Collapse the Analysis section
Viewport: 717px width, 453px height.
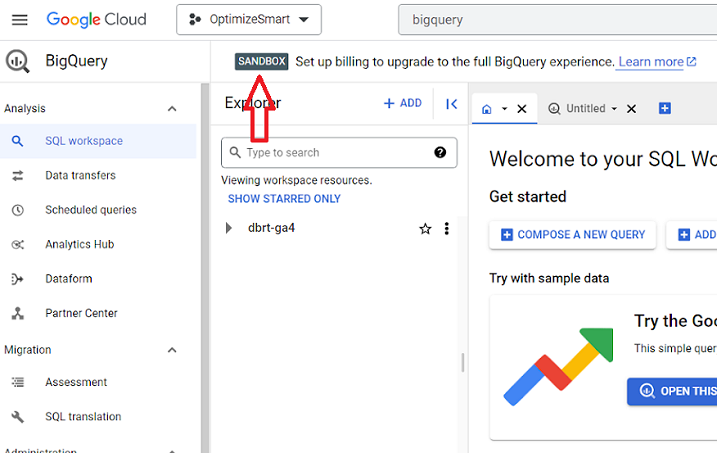point(172,109)
